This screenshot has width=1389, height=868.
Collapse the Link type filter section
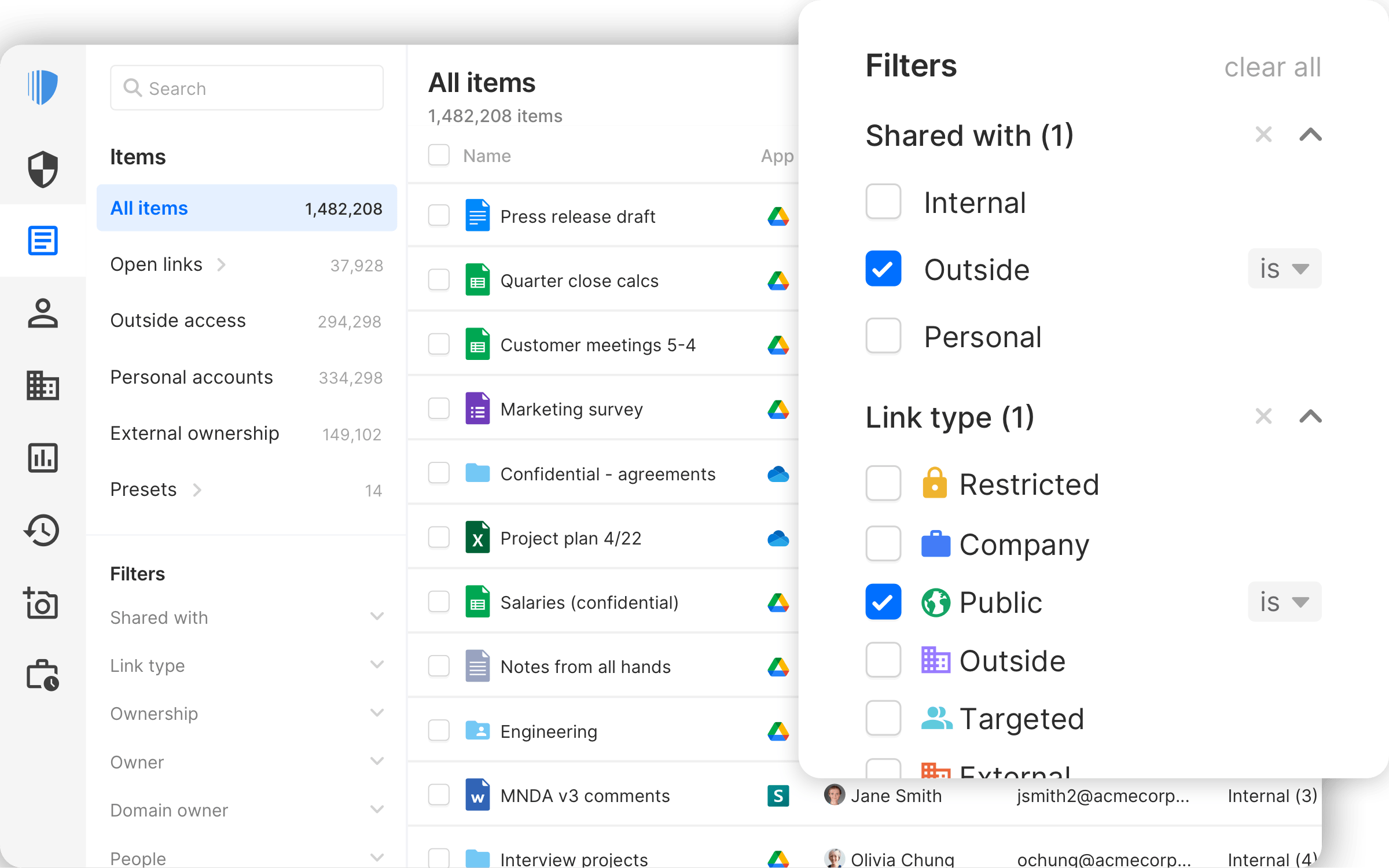click(x=1311, y=416)
